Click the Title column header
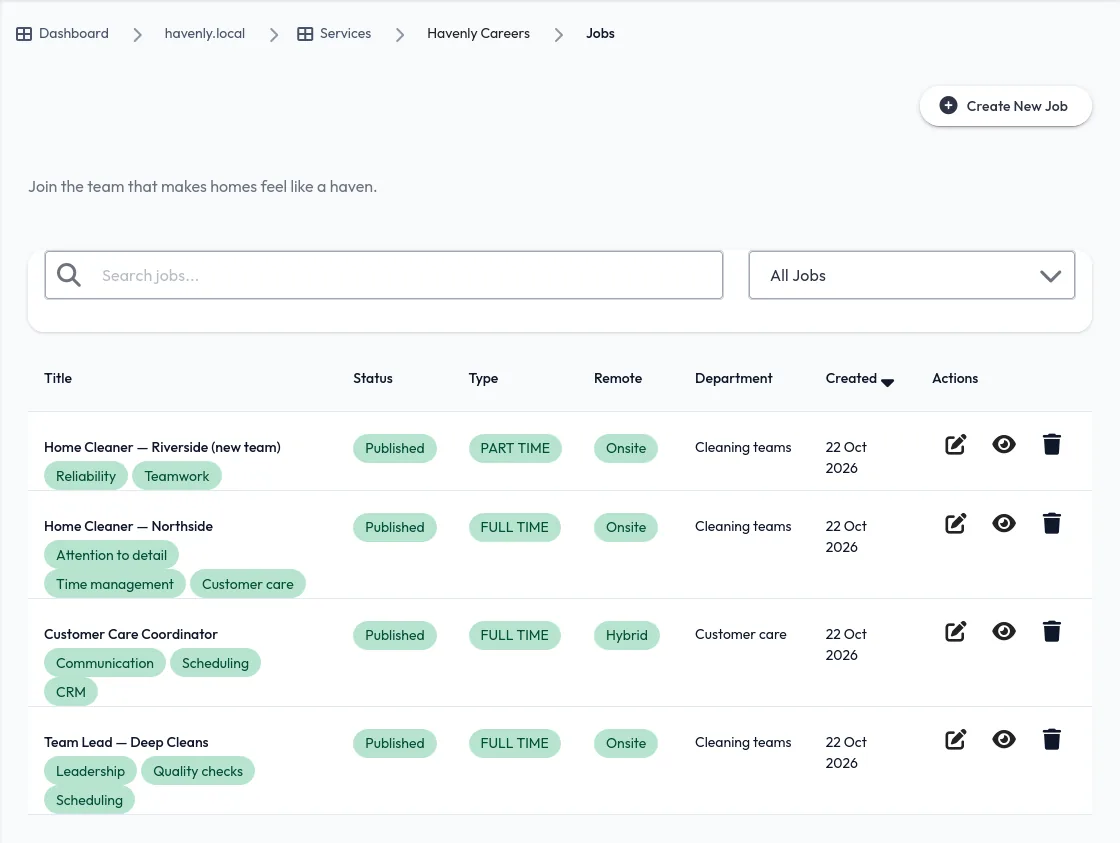The width and height of the screenshot is (1120, 843). 58,378
